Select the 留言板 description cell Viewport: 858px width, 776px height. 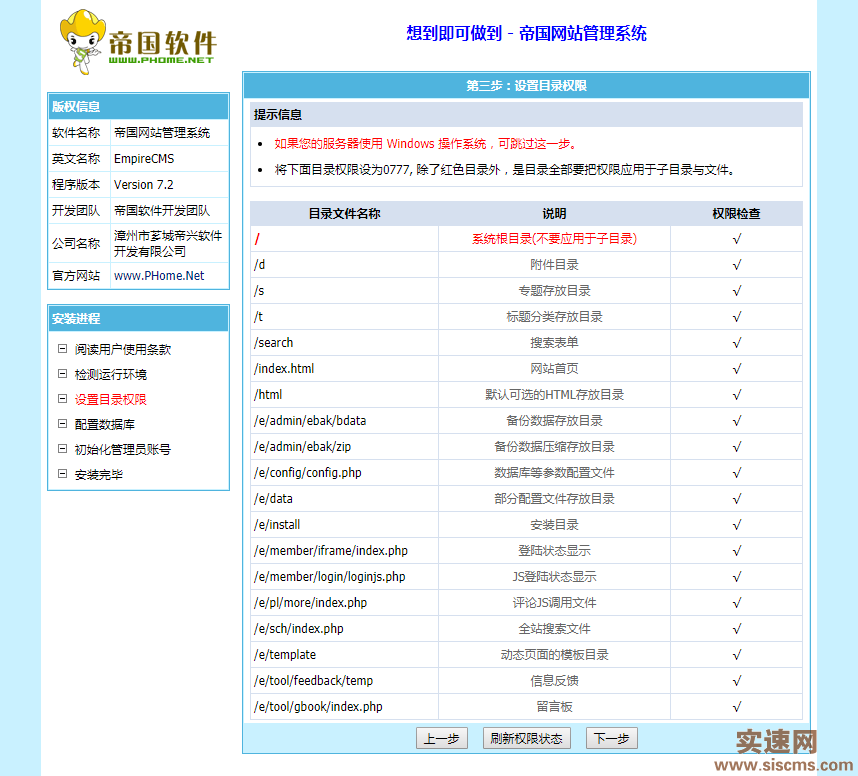tap(554, 706)
